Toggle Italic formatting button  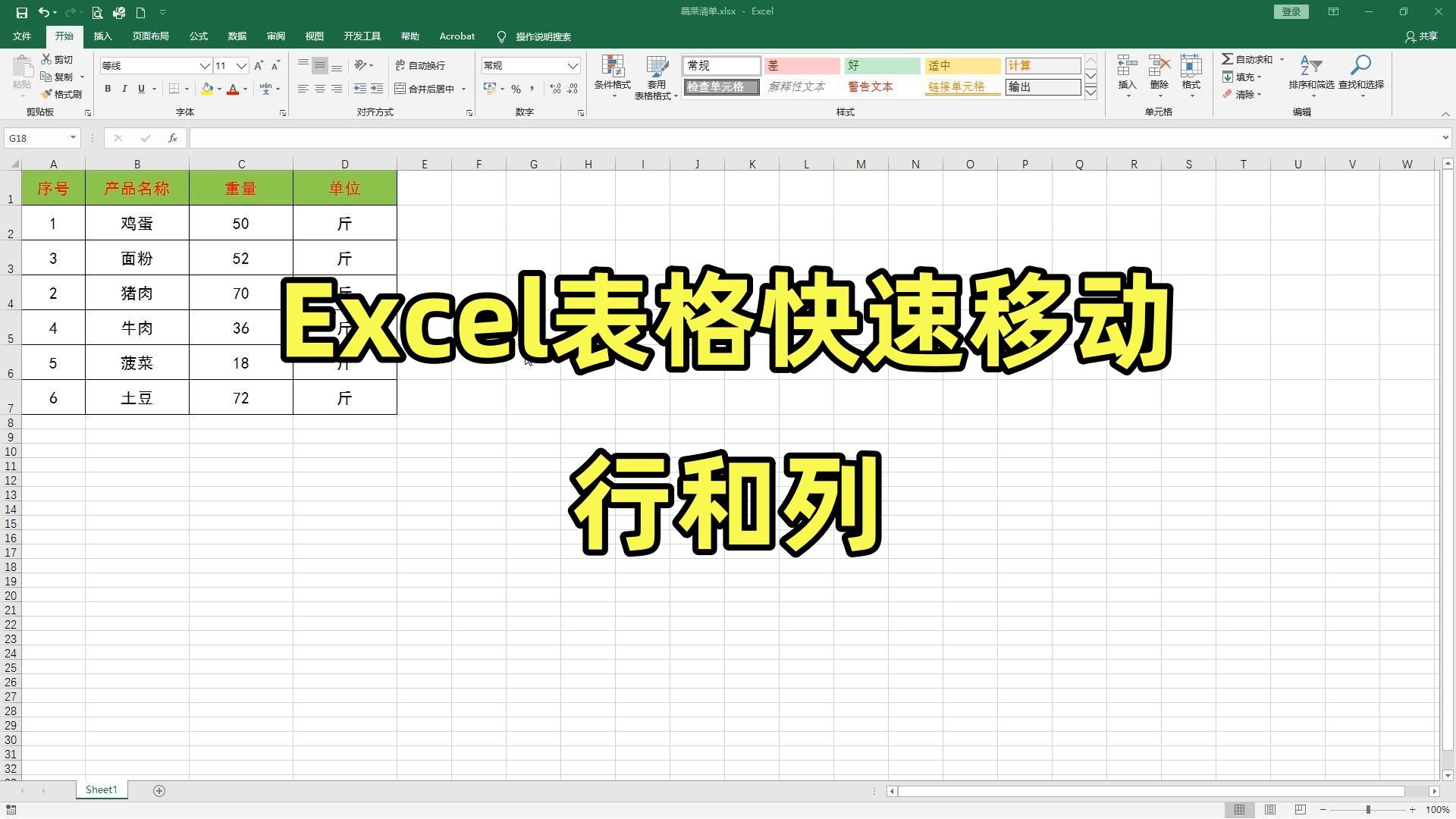[124, 89]
